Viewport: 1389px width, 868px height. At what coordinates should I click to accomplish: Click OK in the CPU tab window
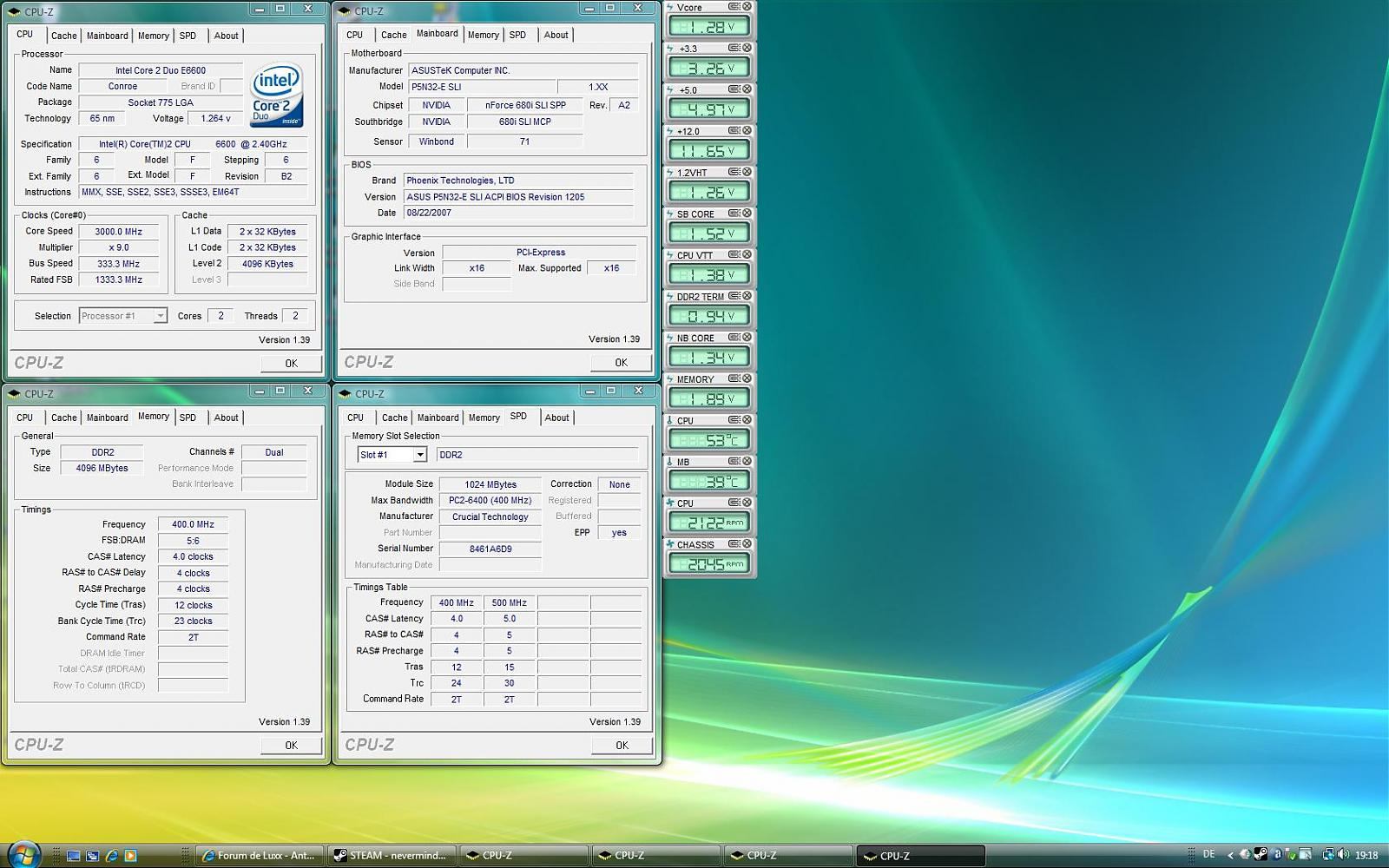pos(291,364)
